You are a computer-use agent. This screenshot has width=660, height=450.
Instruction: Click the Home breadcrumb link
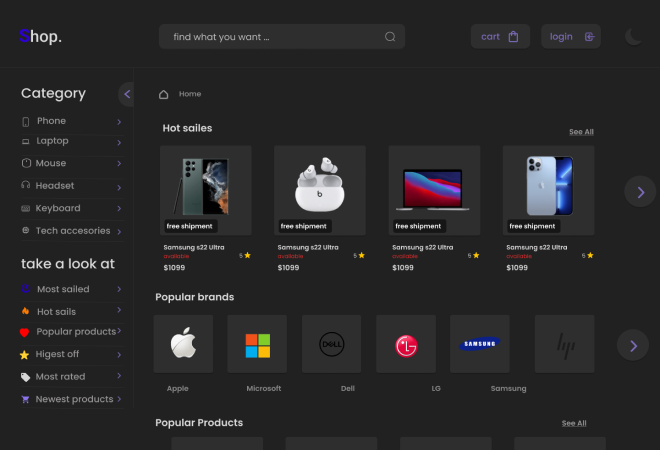coord(190,94)
